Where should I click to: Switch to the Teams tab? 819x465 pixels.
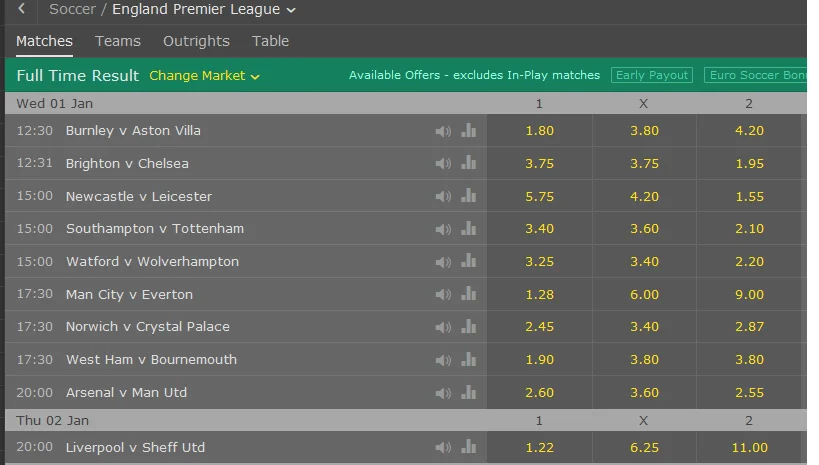click(x=118, y=41)
